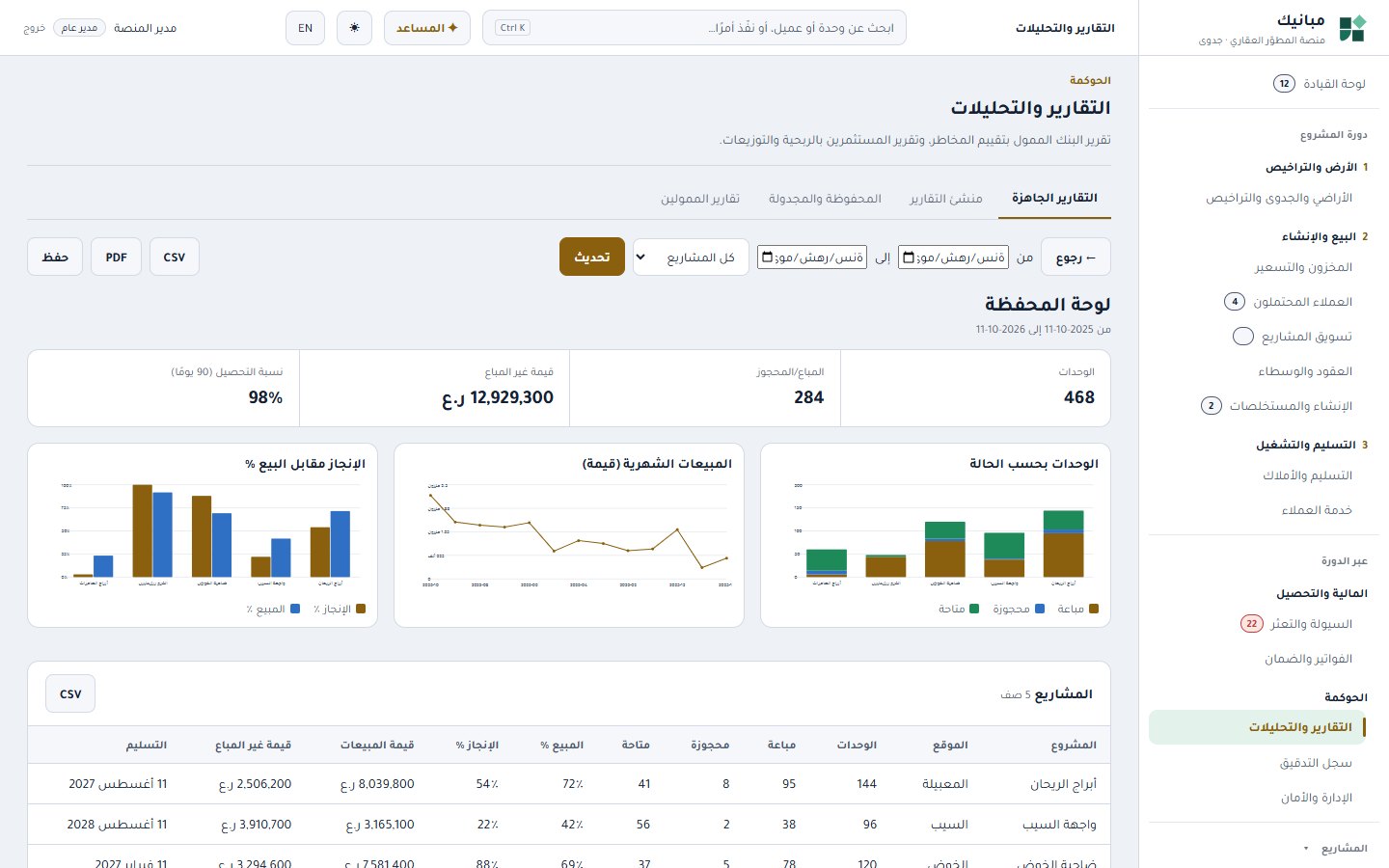The image size is (1389, 868).
Task: Sort by the قيمة المبيعات column header
Action: click(x=377, y=745)
